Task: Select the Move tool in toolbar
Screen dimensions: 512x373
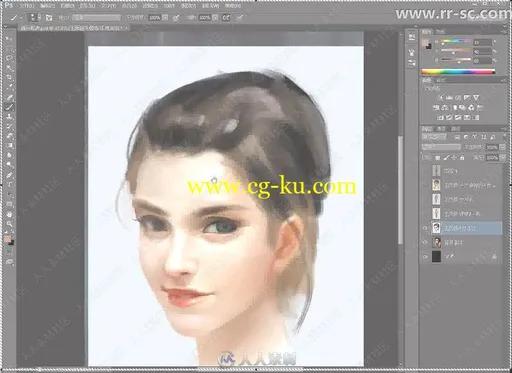Action: (x=9, y=39)
